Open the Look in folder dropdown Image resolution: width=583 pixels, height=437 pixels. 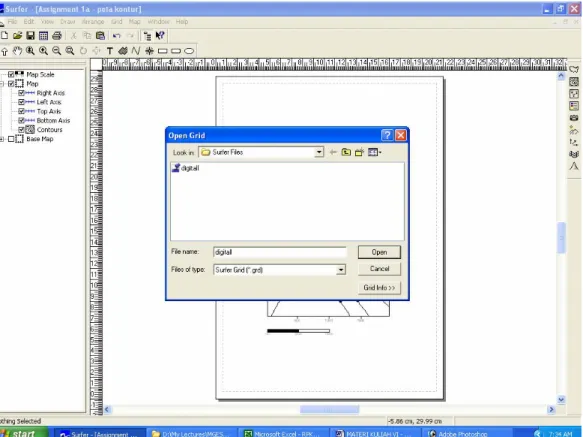pyautogui.click(x=319, y=152)
